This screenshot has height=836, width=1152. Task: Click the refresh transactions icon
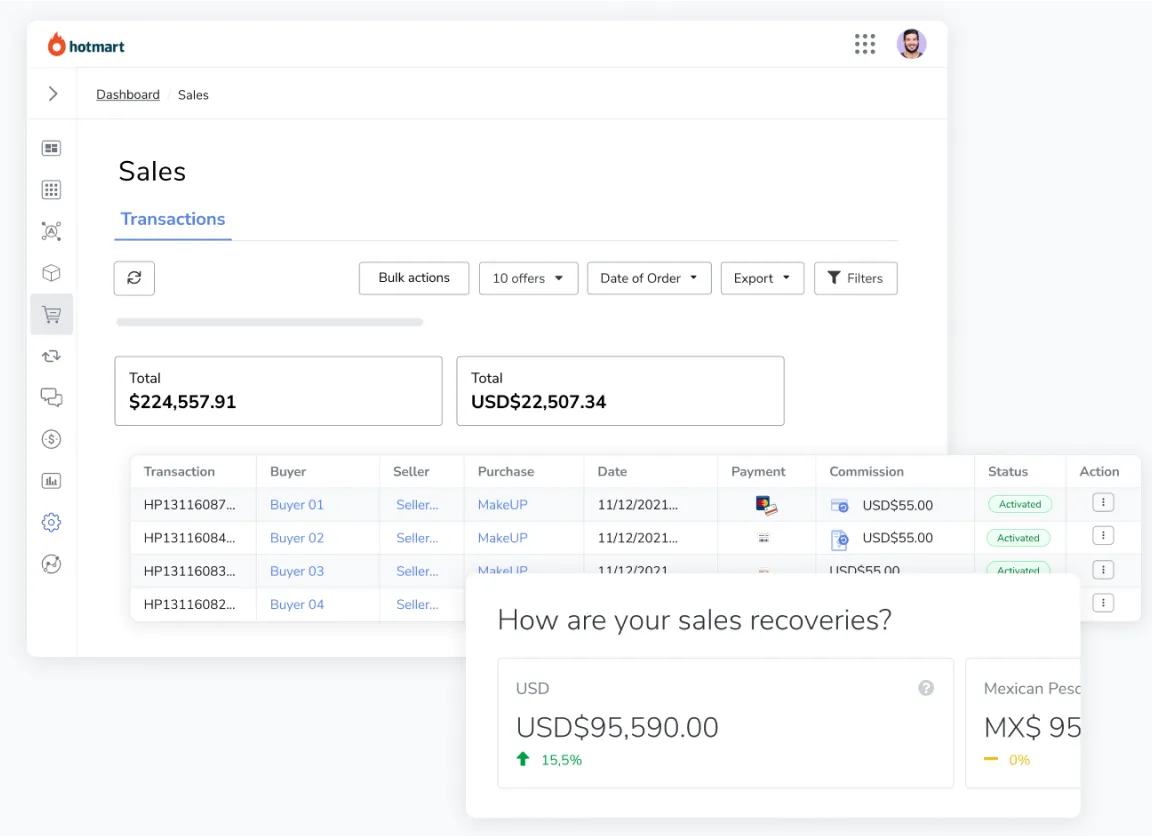tap(134, 278)
